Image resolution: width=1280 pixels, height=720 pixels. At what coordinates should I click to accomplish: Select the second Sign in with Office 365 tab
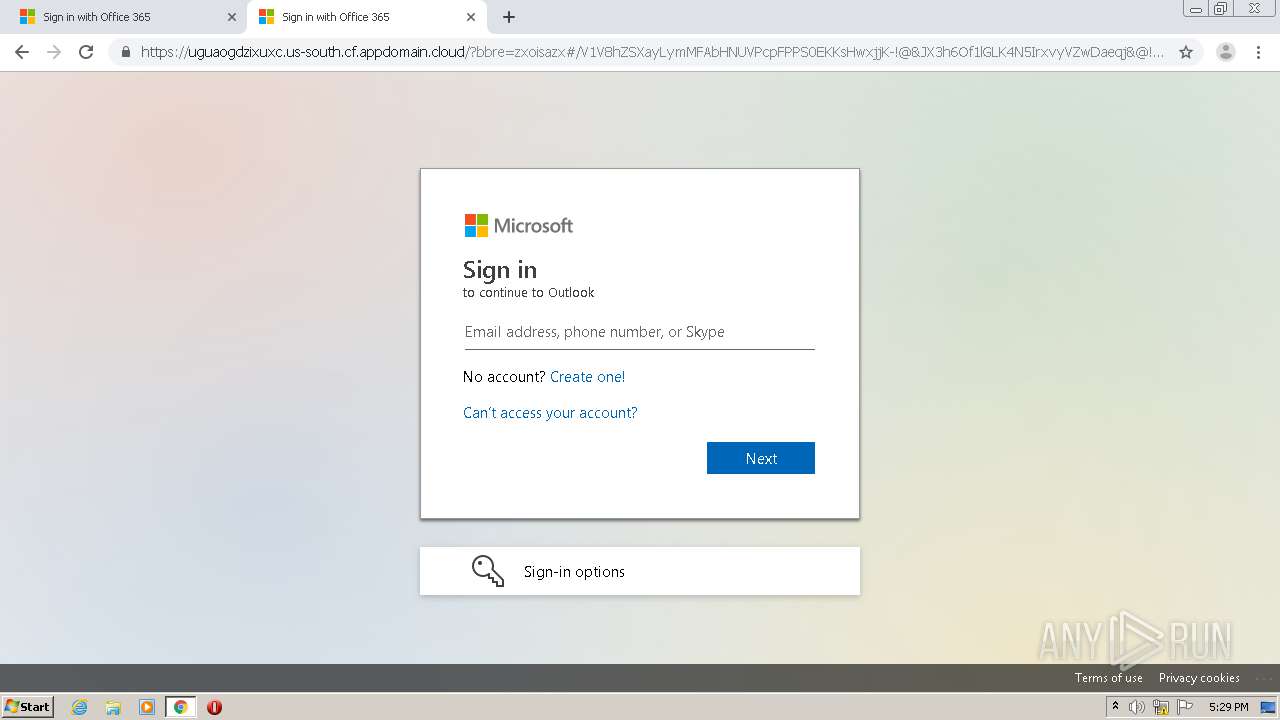[x=367, y=17]
